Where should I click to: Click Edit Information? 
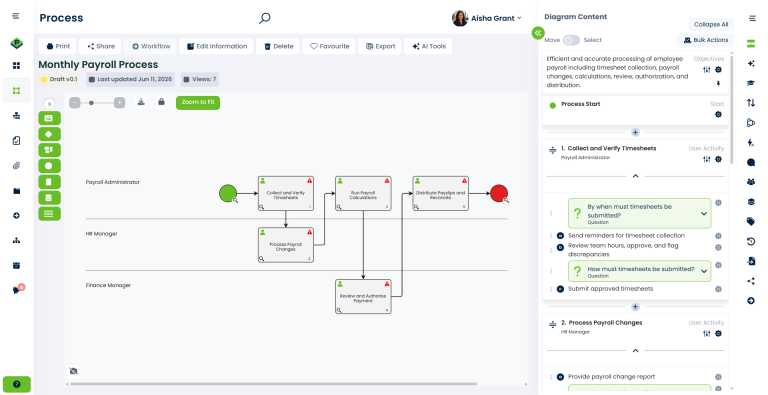[x=216, y=46]
